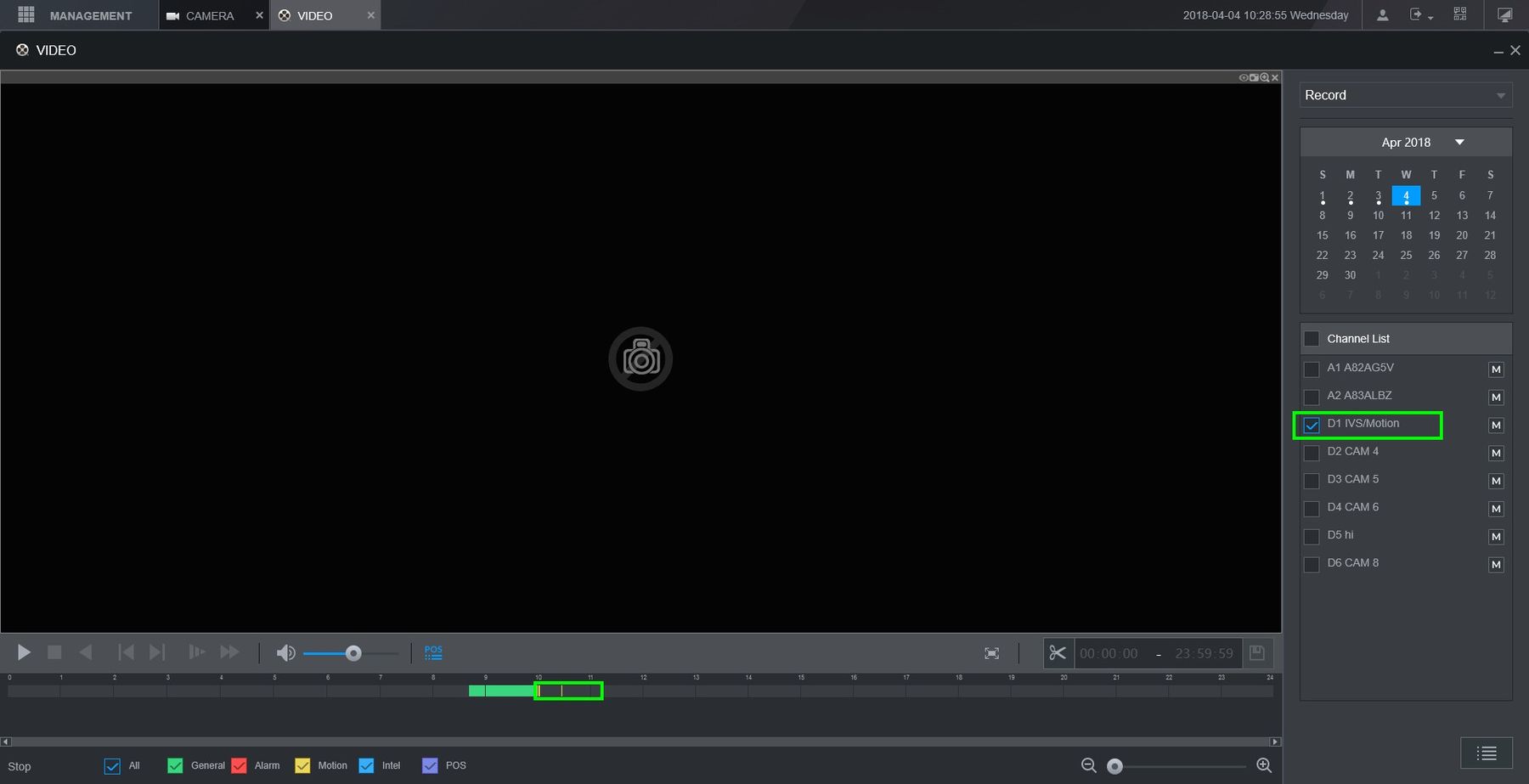Screen dimensions: 1529x784
Task: Toggle the General record filter
Action: pos(176,766)
